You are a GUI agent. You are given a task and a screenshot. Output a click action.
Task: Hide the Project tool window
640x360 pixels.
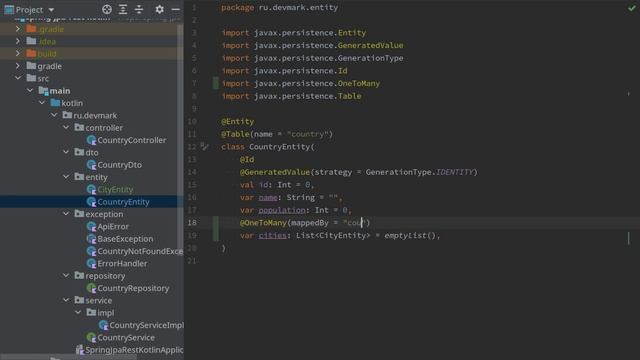(176, 9)
